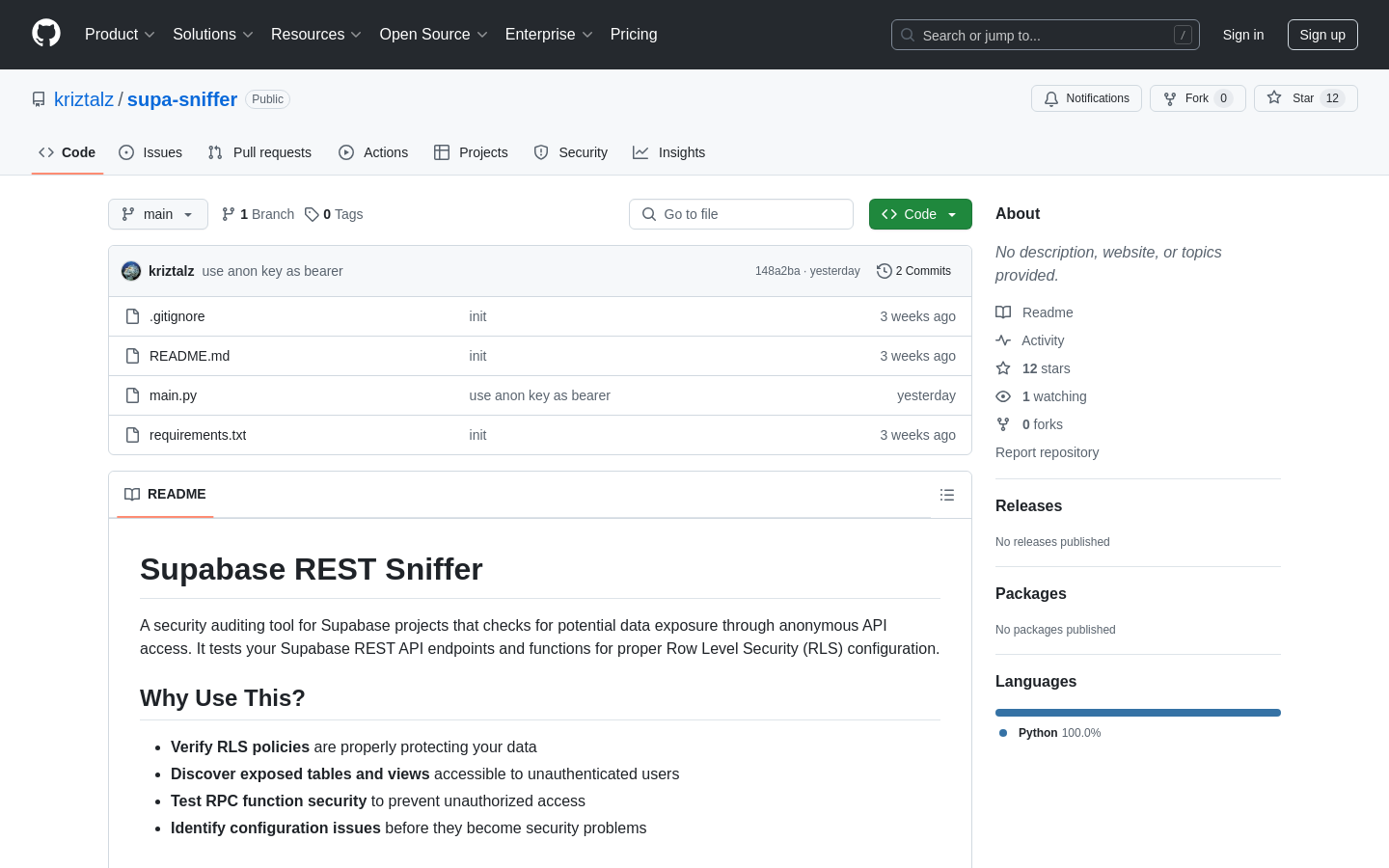Open the main.py file name
The height and width of the screenshot is (868, 1389).
point(173,395)
